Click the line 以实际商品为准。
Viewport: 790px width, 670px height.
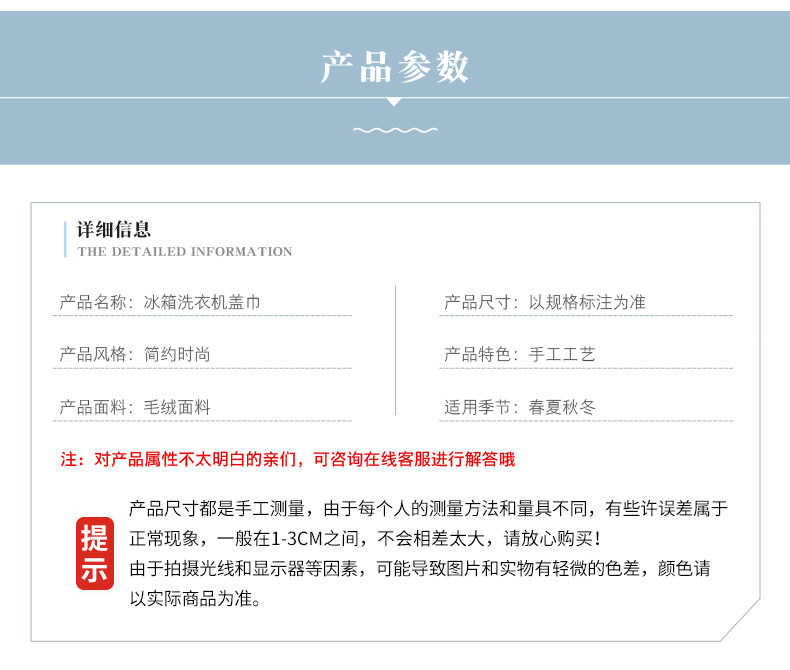pyautogui.click(x=195, y=599)
